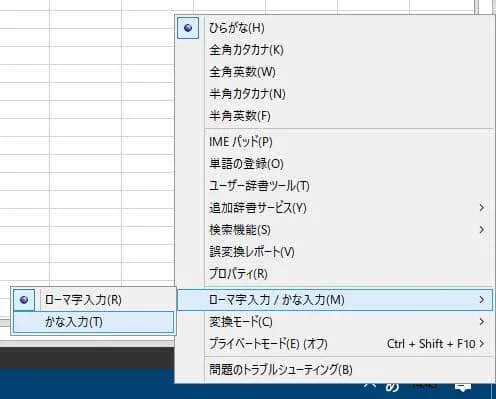The image size is (496, 399).
Task: Switch to 半角英数(F) mode
Action: coord(335,116)
